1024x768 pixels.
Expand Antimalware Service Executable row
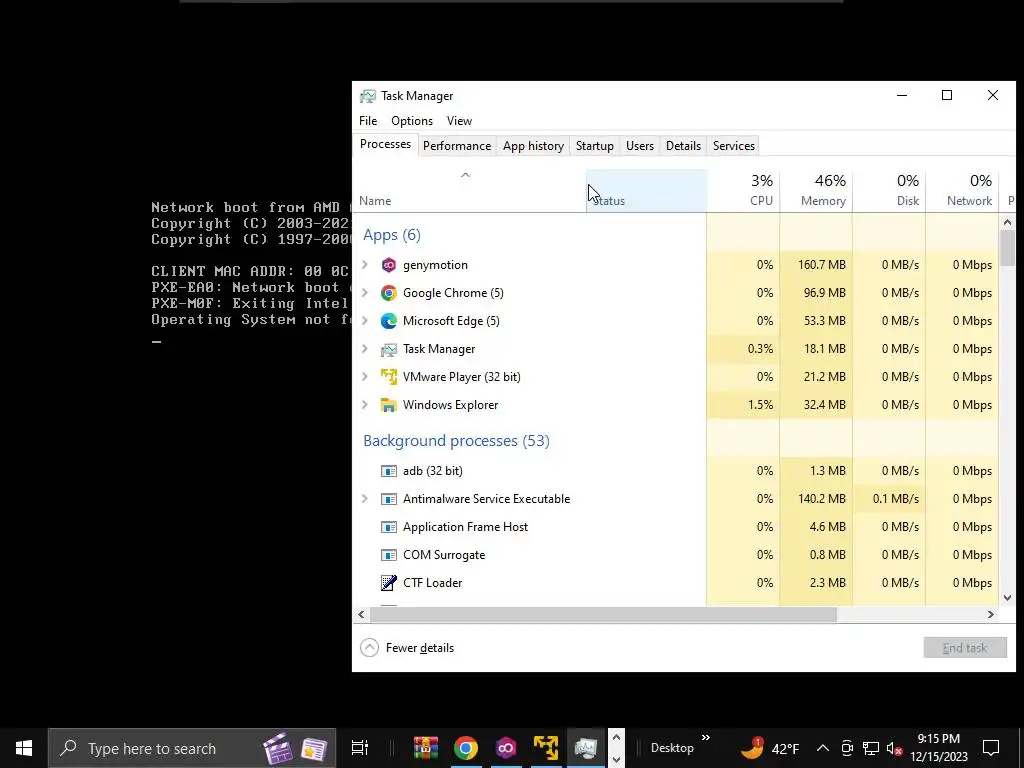coord(365,499)
